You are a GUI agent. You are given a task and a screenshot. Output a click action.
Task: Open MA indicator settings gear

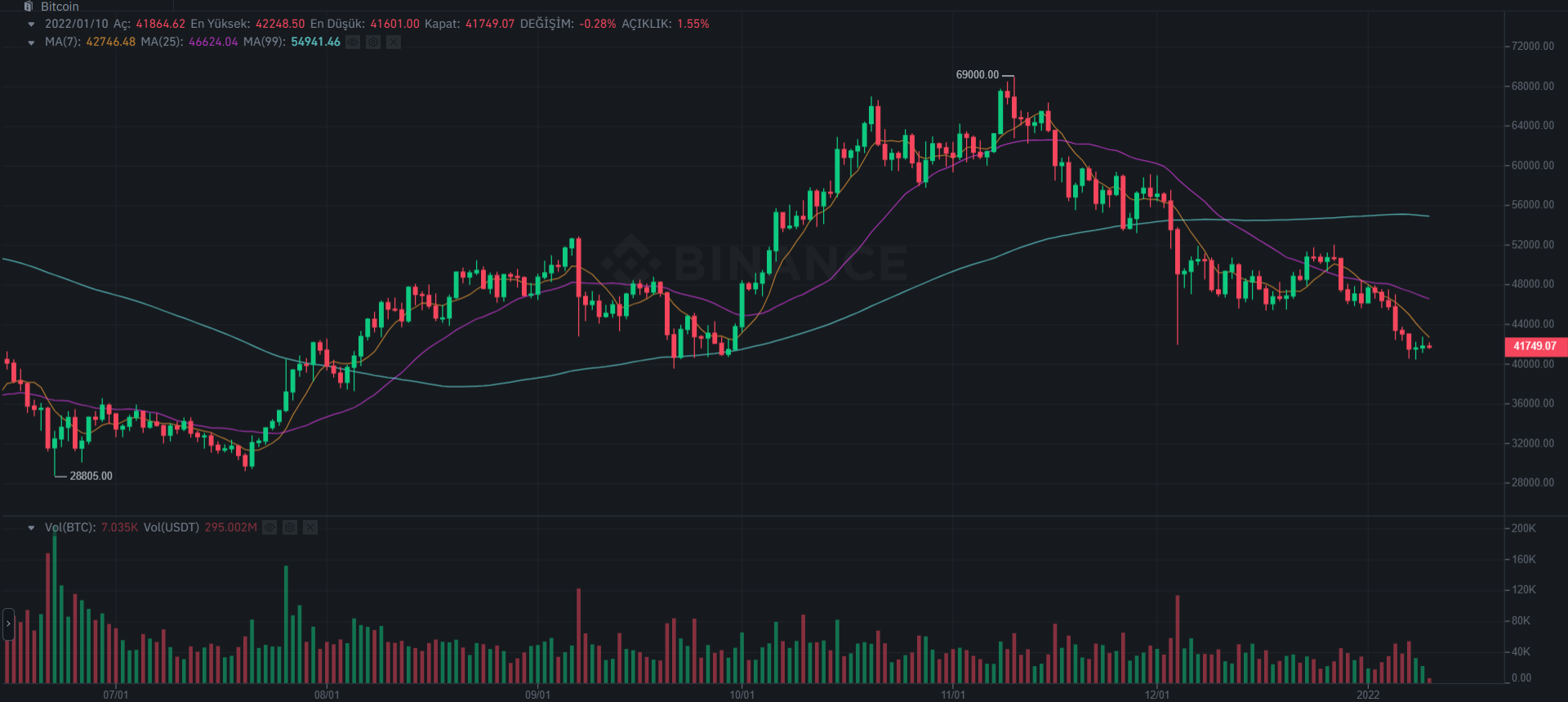click(373, 42)
